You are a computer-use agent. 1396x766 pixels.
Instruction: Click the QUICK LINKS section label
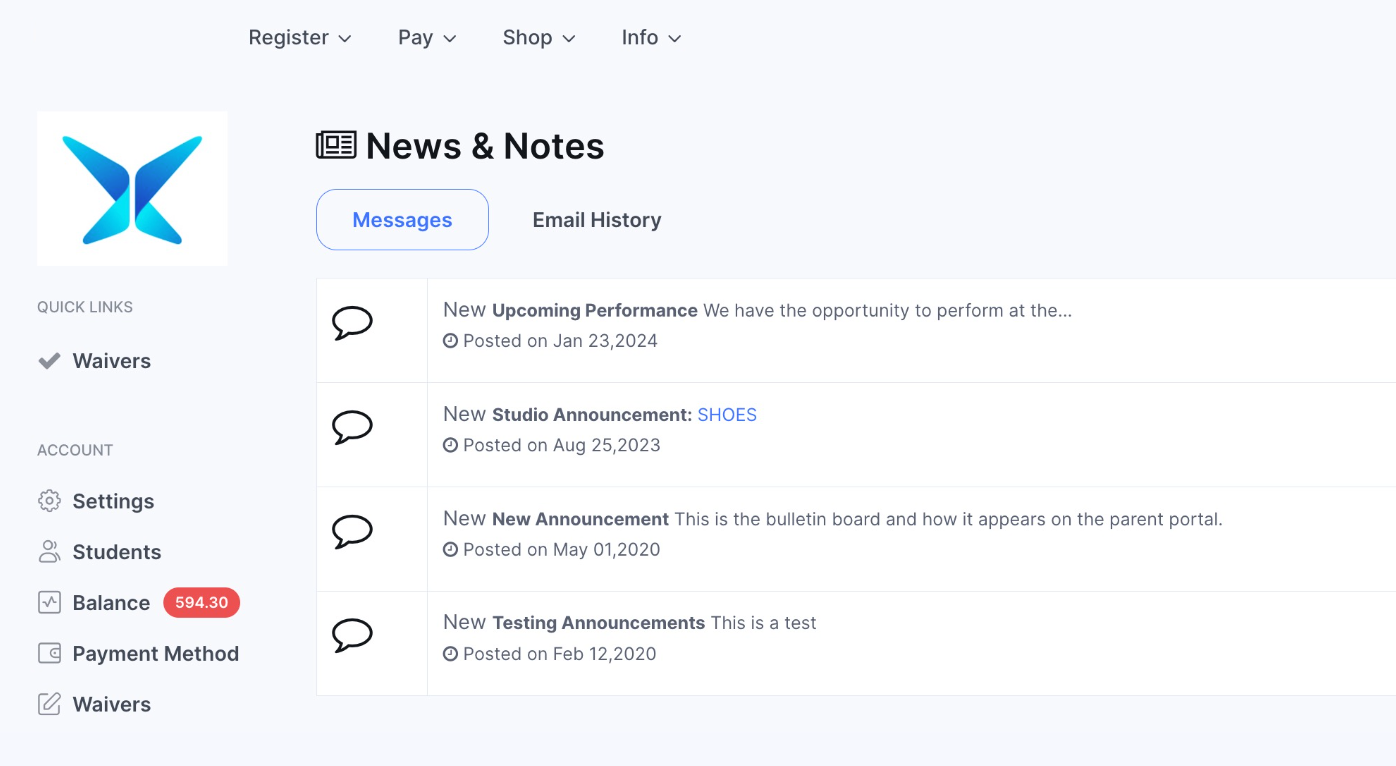coord(85,307)
